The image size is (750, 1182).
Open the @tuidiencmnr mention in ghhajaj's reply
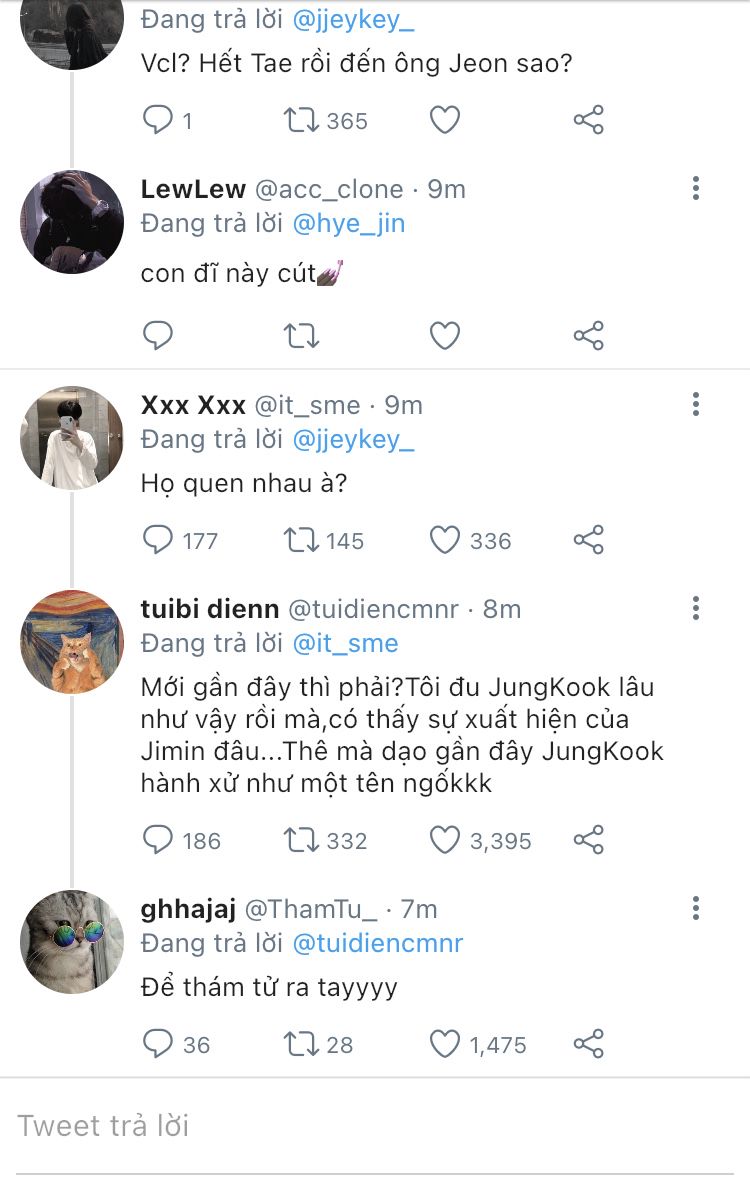378,943
